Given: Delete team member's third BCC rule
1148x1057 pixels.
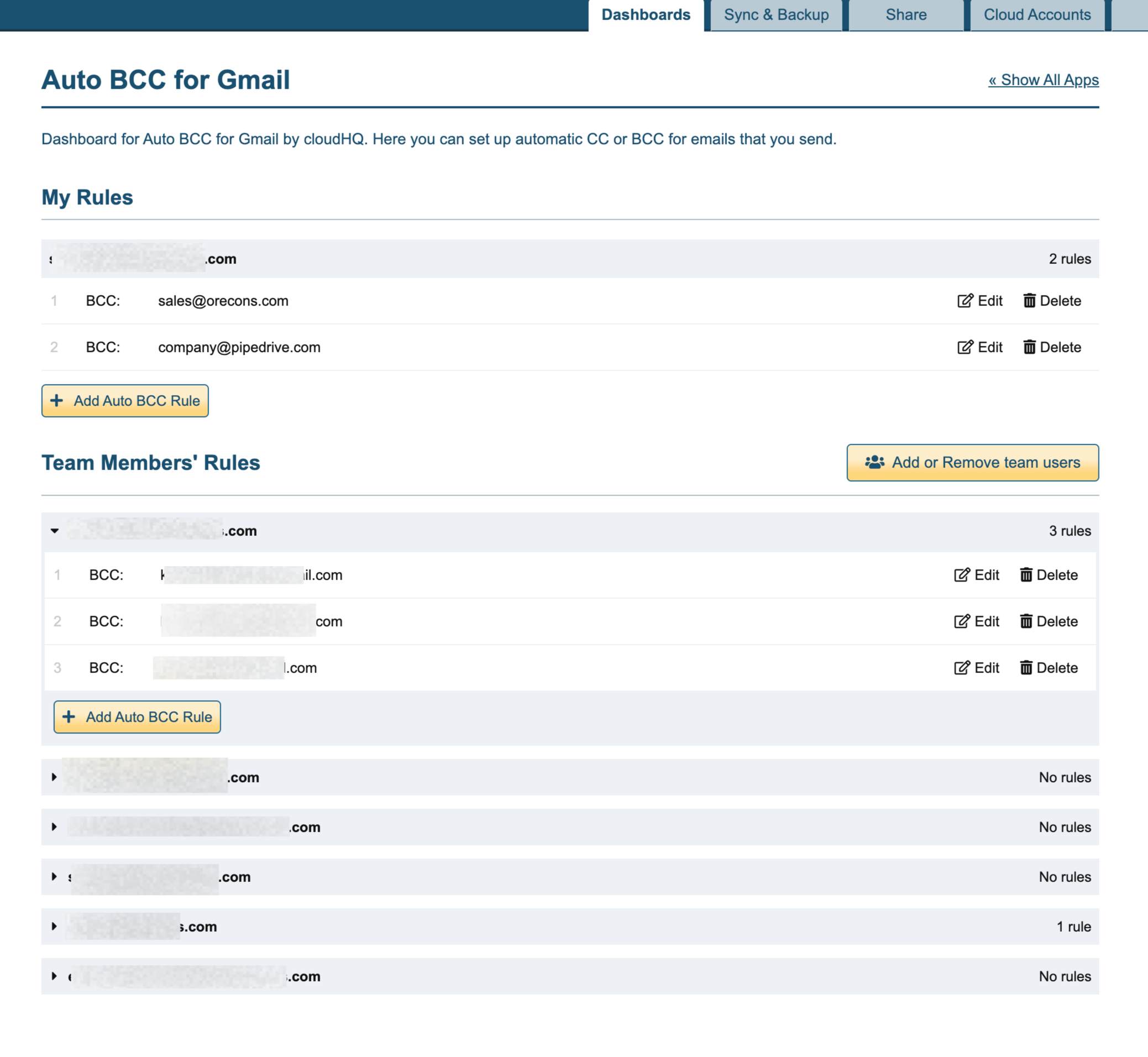Looking at the screenshot, I should coord(1049,667).
